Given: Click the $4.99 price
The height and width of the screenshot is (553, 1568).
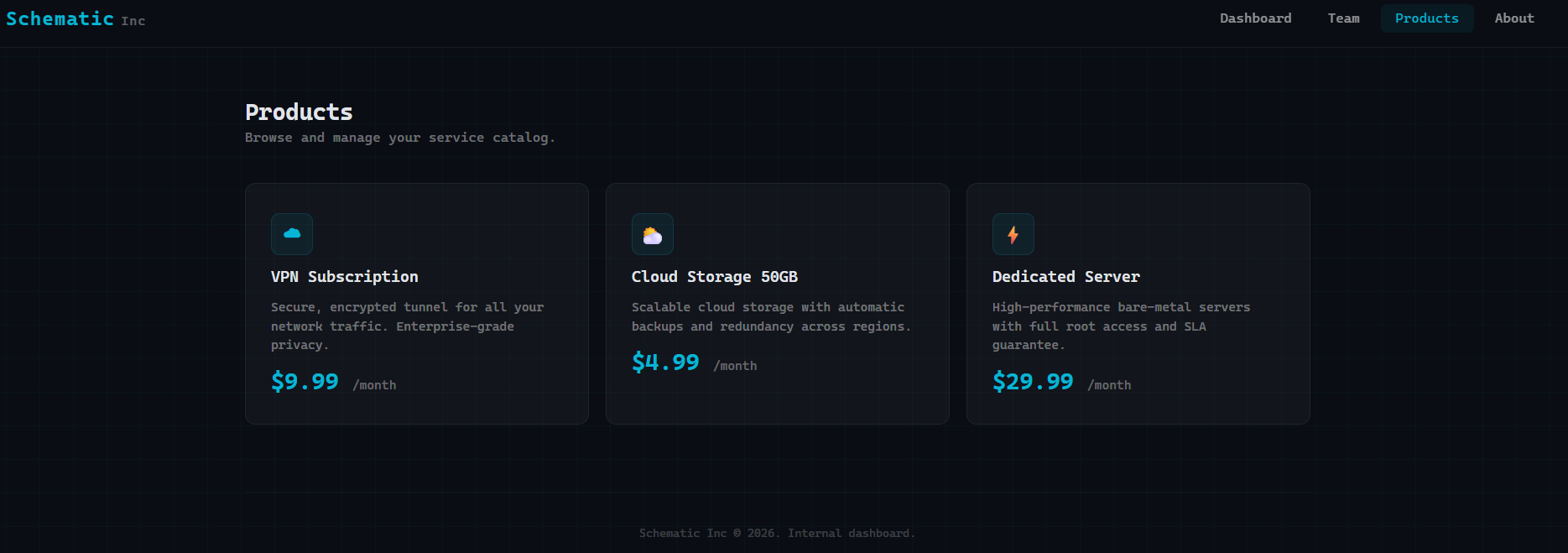Looking at the screenshot, I should (x=665, y=363).
